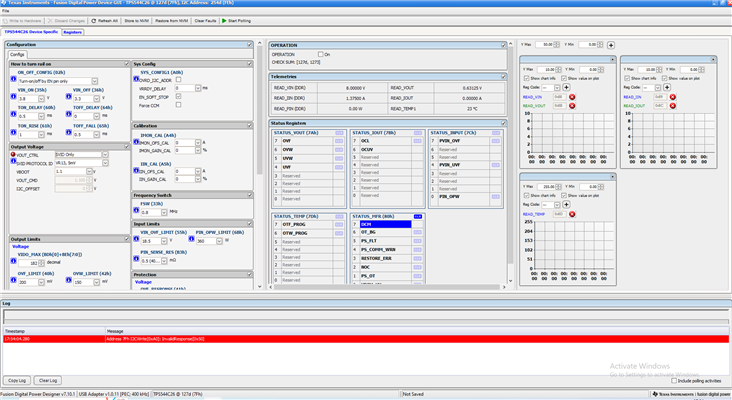The image size is (732, 400).
Task: Collapse the Telemetries panel
Action: [504, 77]
